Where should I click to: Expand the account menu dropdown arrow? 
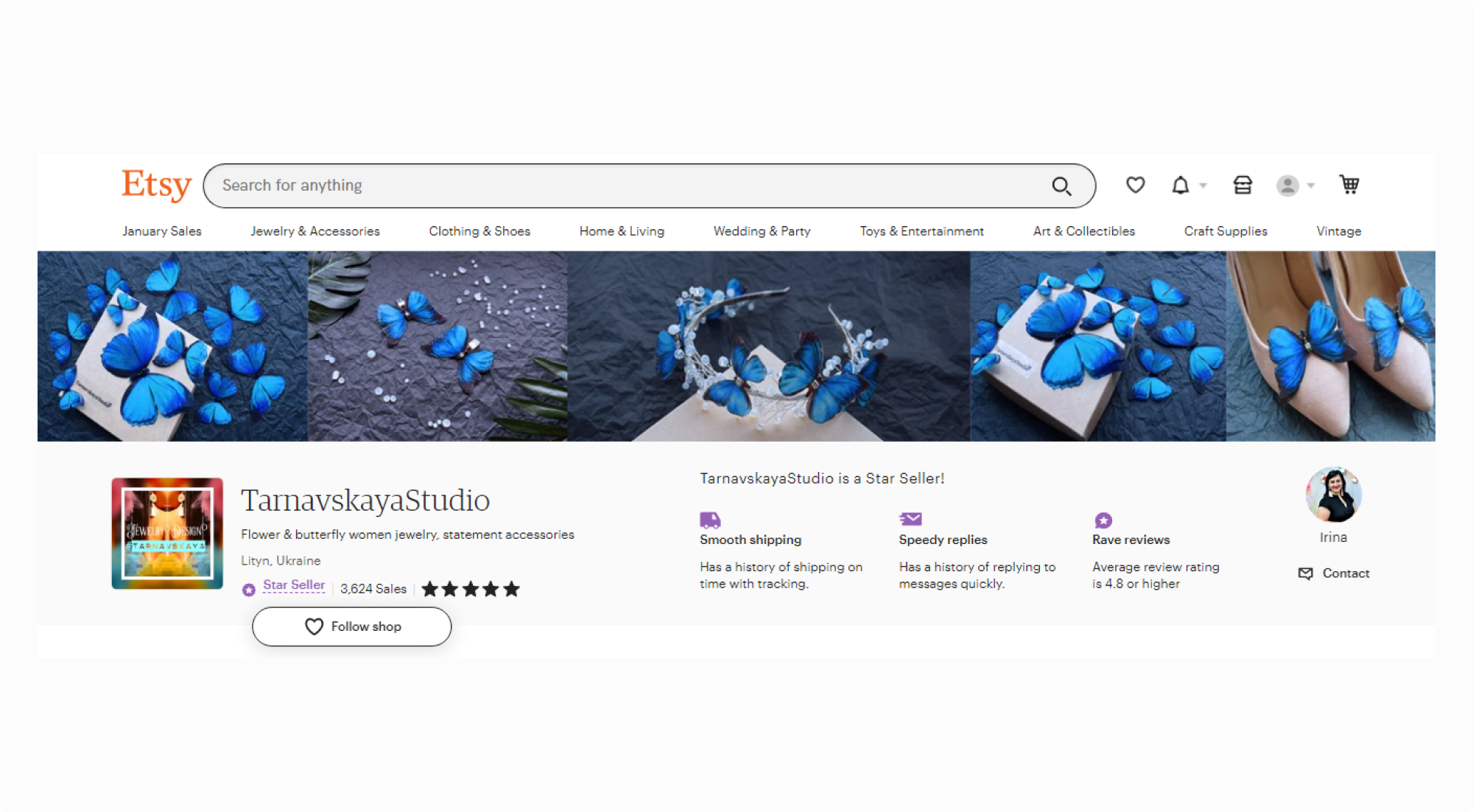coord(1310,186)
